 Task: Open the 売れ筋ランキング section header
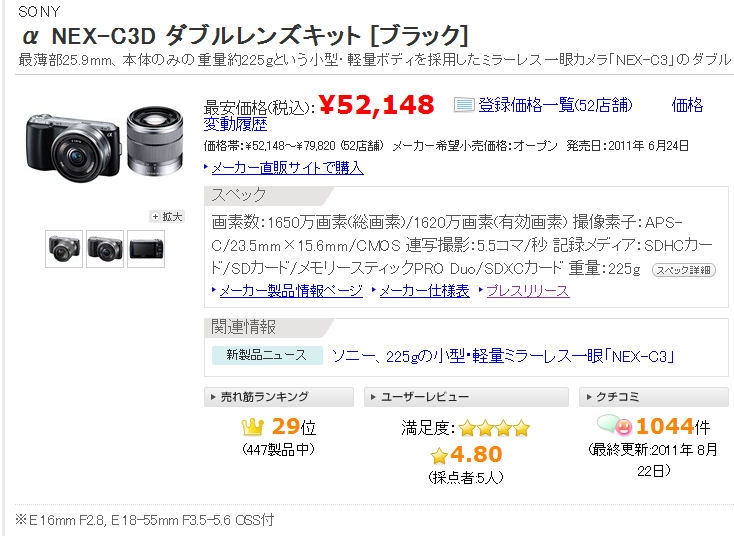pos(279,397)
